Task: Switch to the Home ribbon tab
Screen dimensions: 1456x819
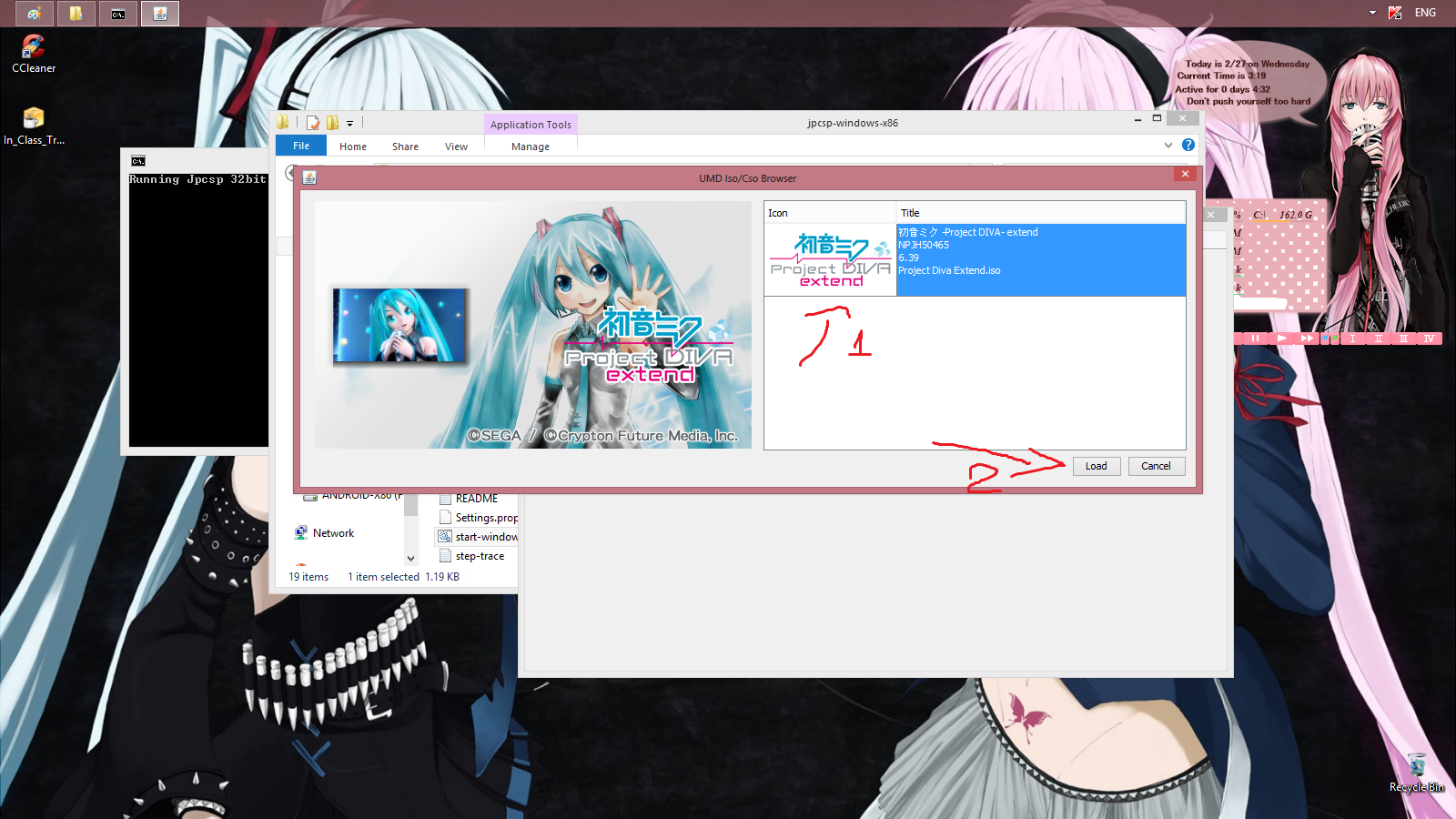Action: (x=353, y=147)
